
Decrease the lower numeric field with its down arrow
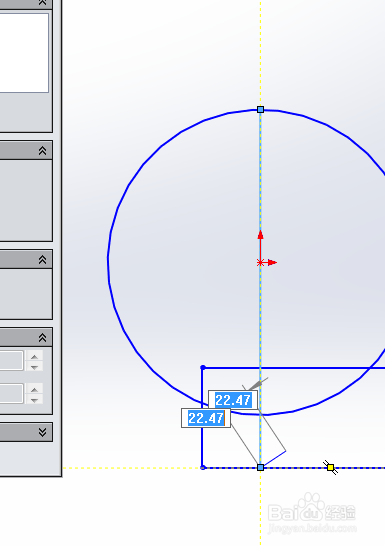tap(34, 400)
